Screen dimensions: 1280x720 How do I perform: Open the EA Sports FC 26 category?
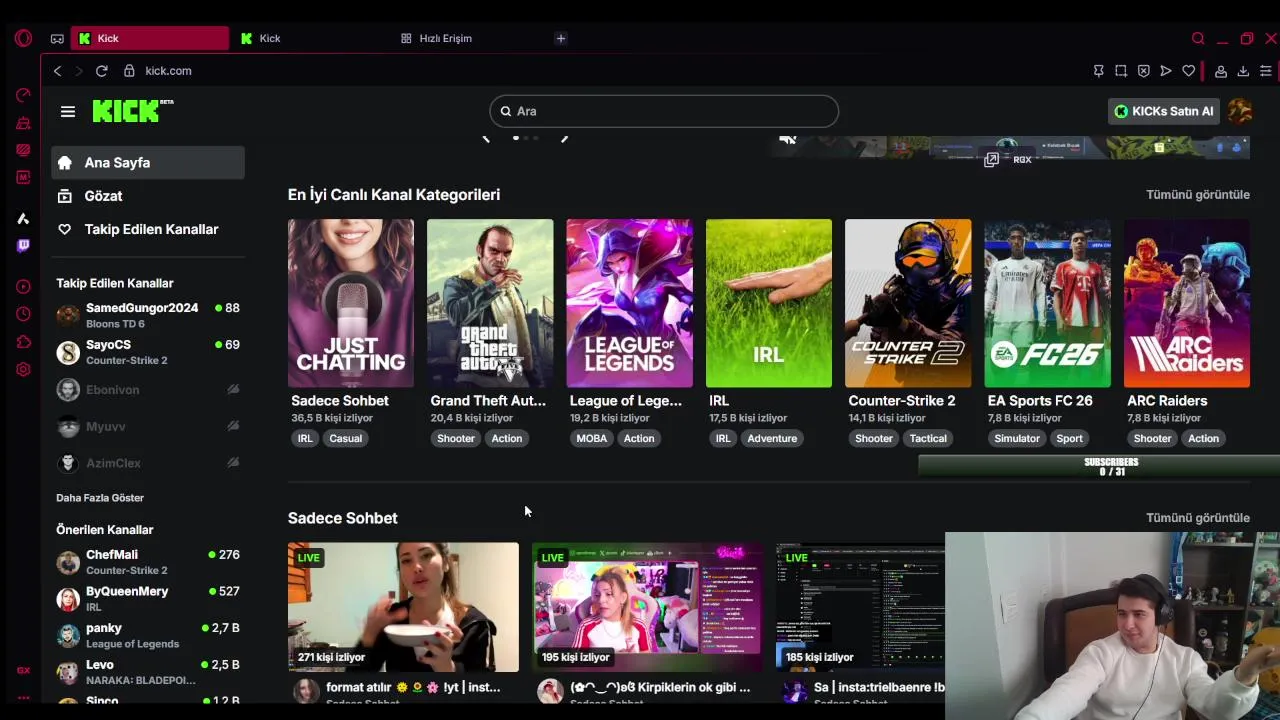(x=1047, y=303)
